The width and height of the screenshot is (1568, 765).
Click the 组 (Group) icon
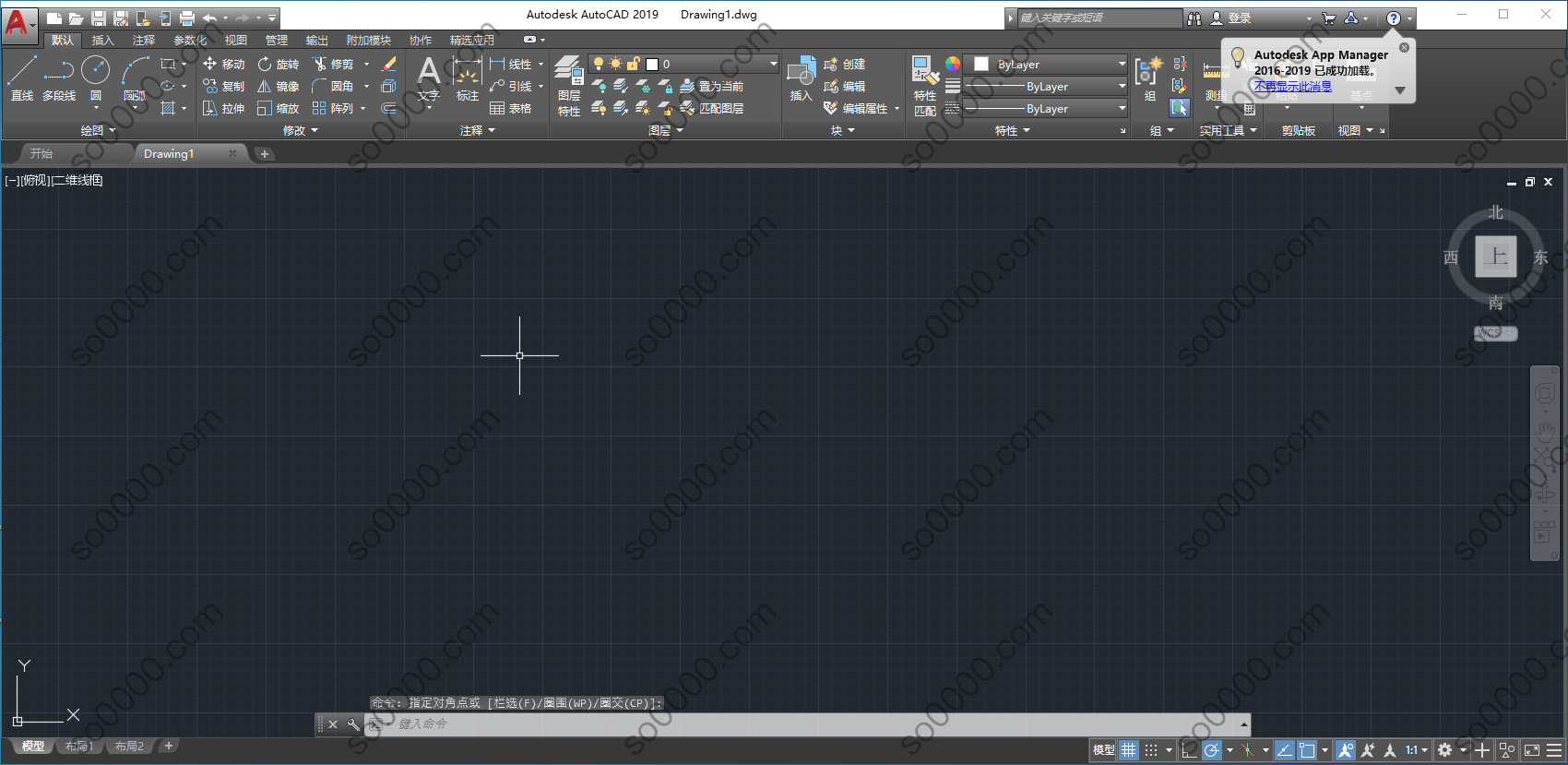click(1148, 78)
